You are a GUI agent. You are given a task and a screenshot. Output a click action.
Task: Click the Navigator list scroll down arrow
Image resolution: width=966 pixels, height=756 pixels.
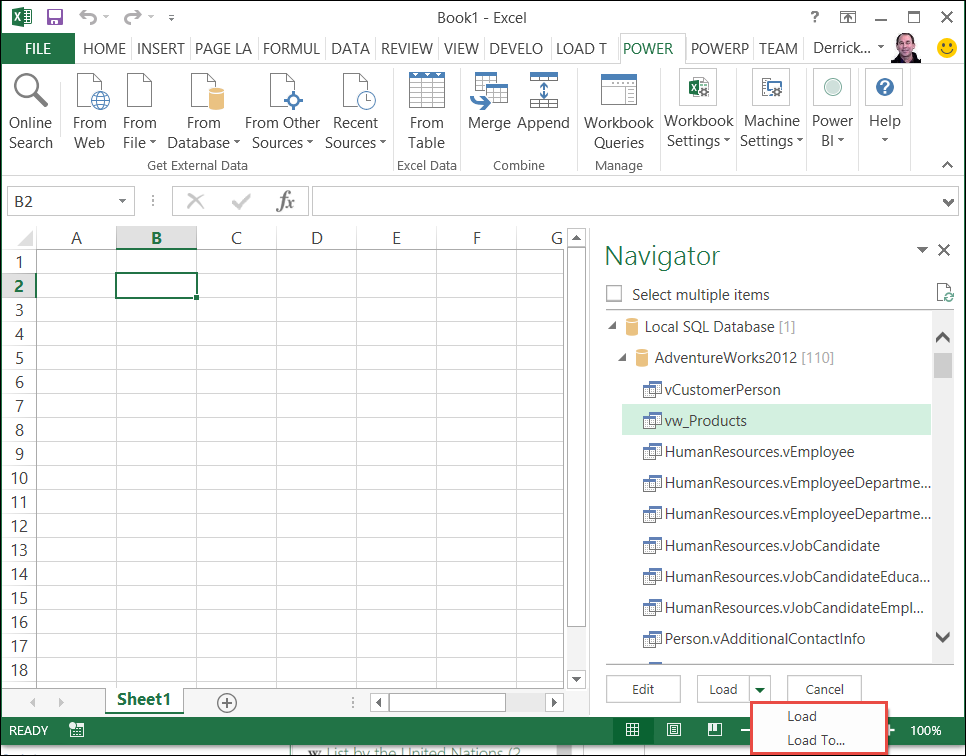pos(943,637)
